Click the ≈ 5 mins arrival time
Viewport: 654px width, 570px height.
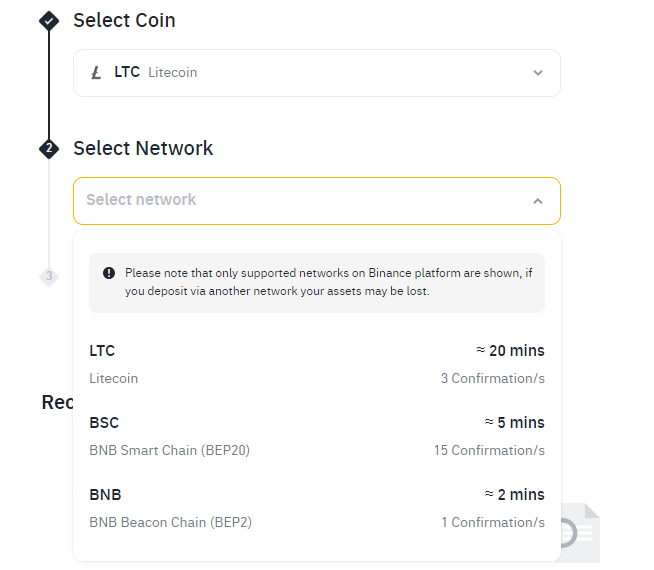[x=514, y=423]
